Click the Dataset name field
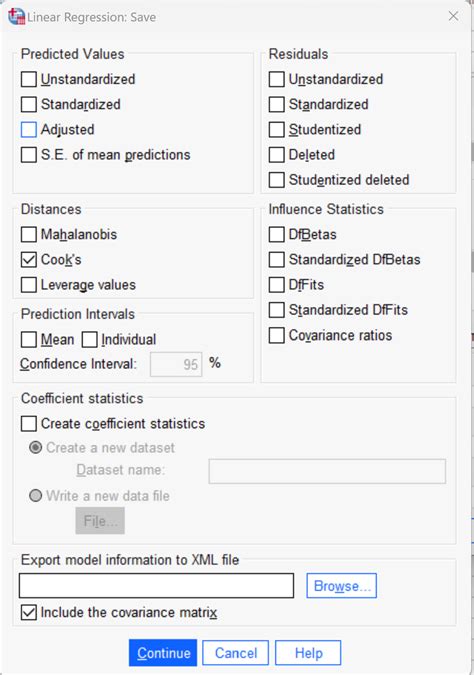474x675 pixels. (x=327, y=471)
